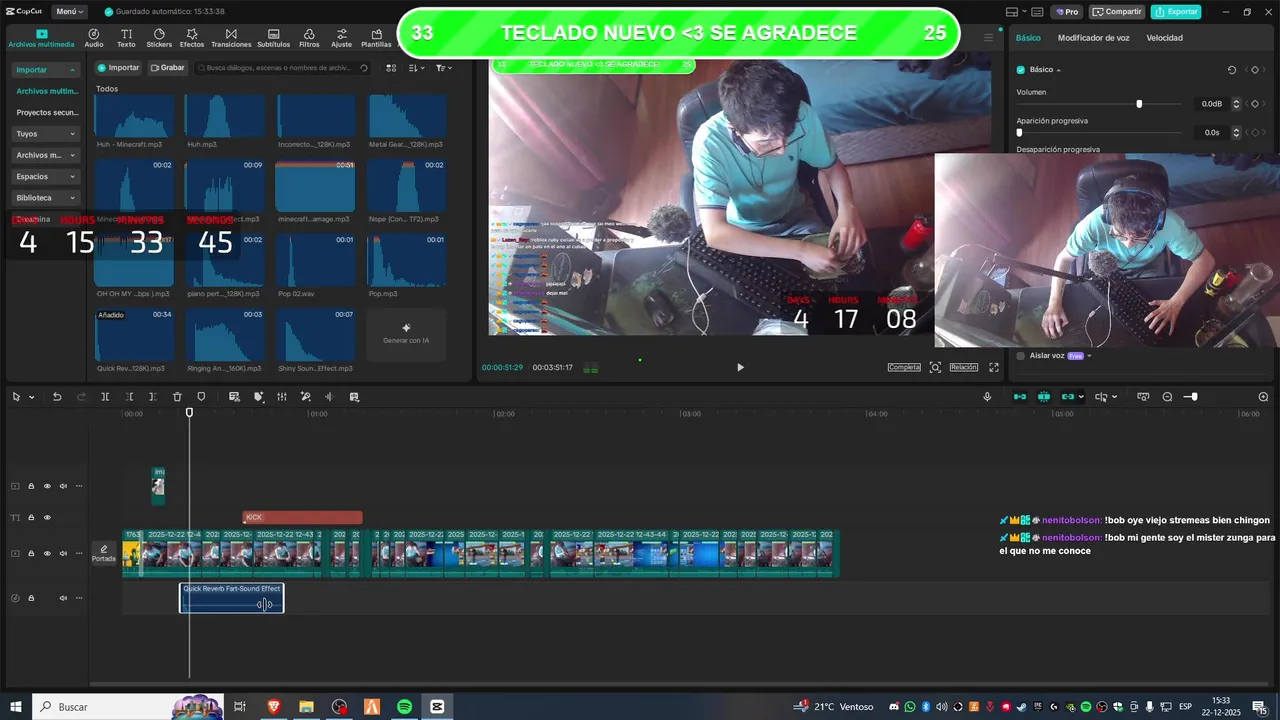Open the selection tool dropdown arrow
Screen dimensions: 1280x720
coord(31,397)
